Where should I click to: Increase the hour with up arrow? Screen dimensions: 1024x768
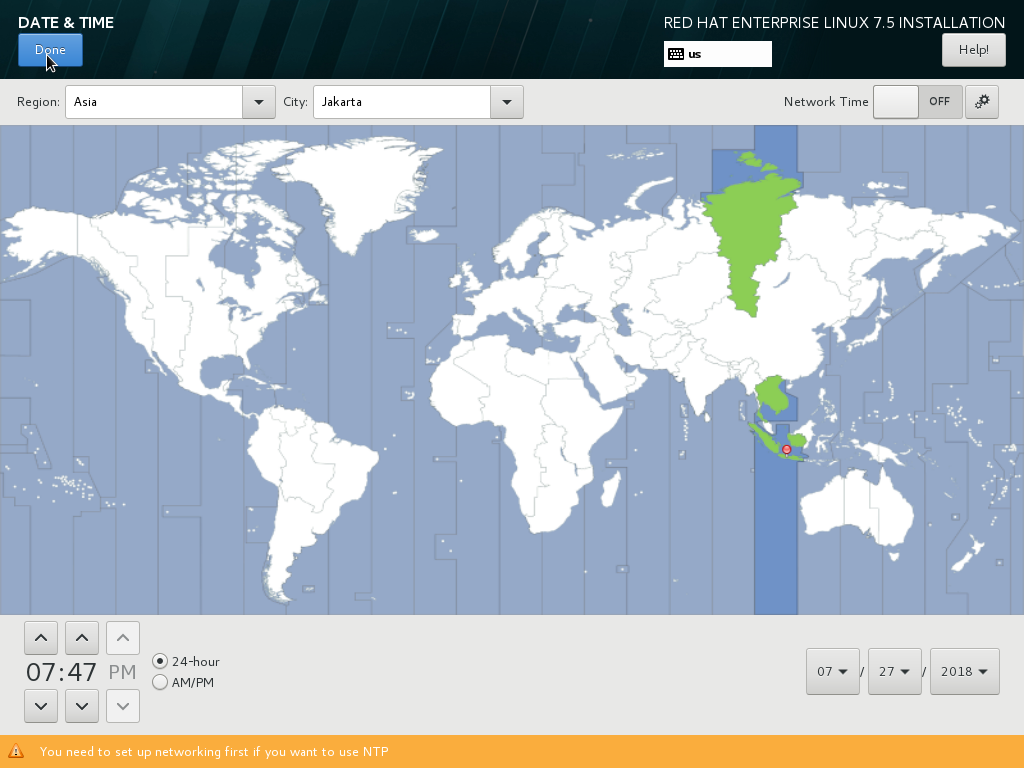pyautogui.click(x=40, y=638)
